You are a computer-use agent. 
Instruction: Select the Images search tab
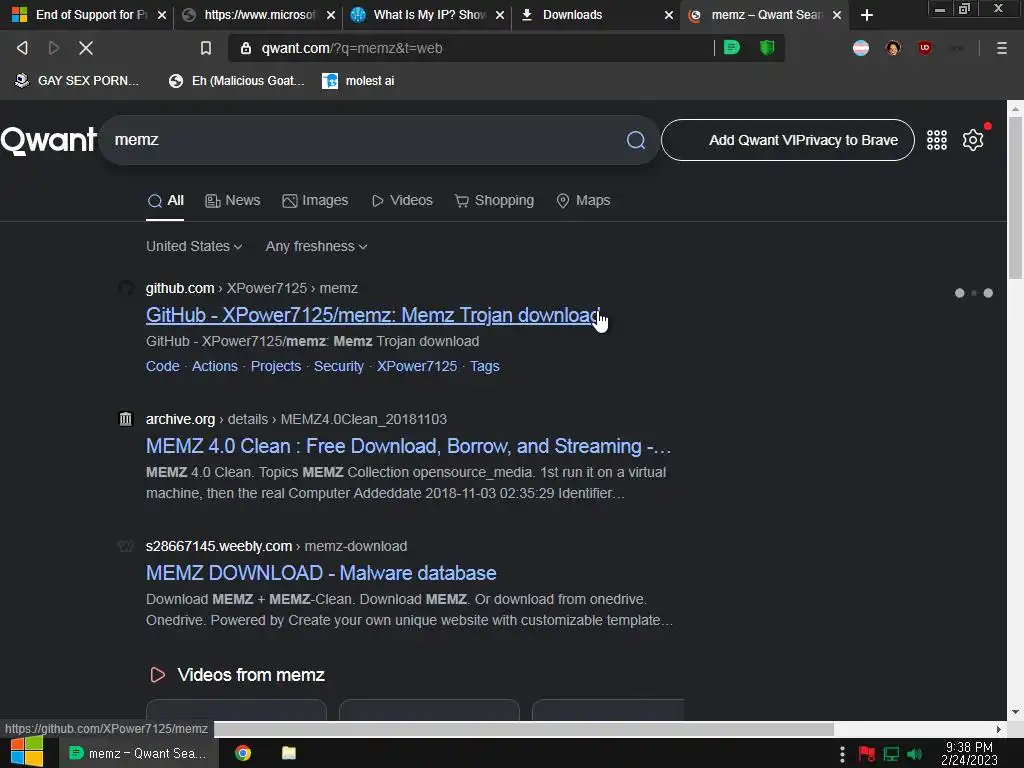point(315,200)
